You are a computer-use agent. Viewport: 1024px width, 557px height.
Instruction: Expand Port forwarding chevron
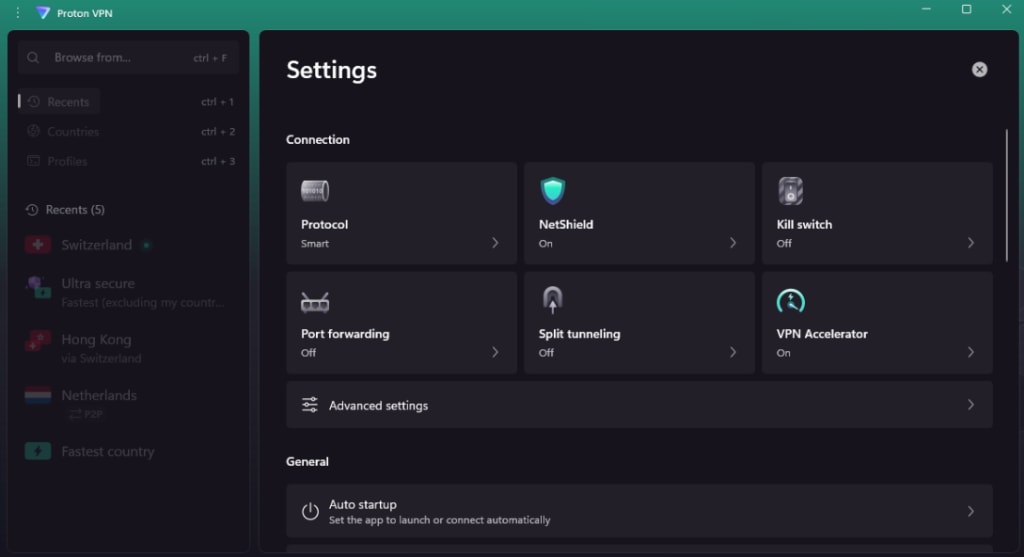pos(495,353)
